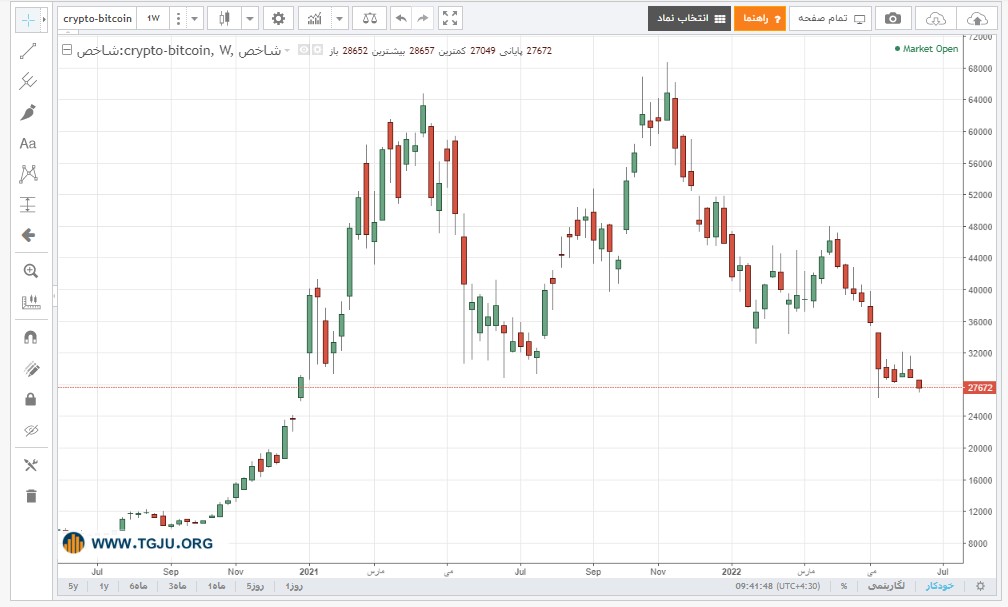
Task: Edit the crypto-bitcoin symbol field
Action: (98, 19)
